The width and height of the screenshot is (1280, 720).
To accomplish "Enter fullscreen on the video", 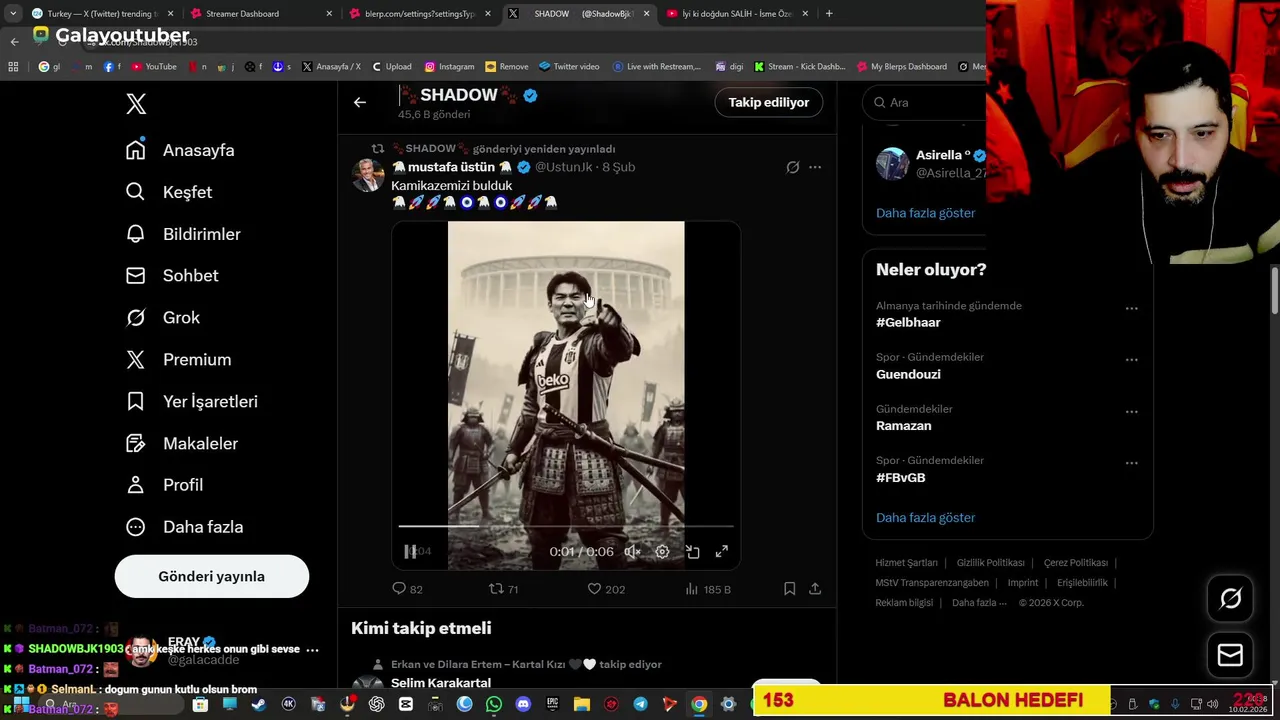I will [722, 552].
